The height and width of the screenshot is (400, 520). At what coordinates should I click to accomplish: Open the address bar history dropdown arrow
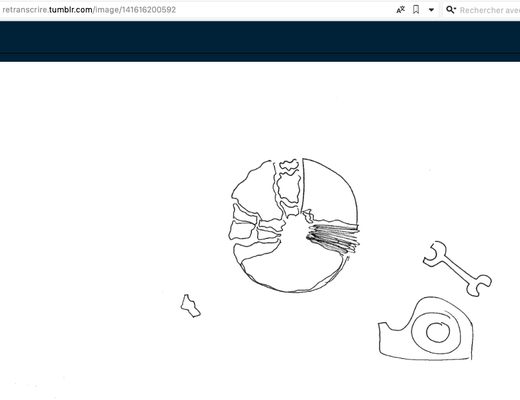tap(431, 10)
